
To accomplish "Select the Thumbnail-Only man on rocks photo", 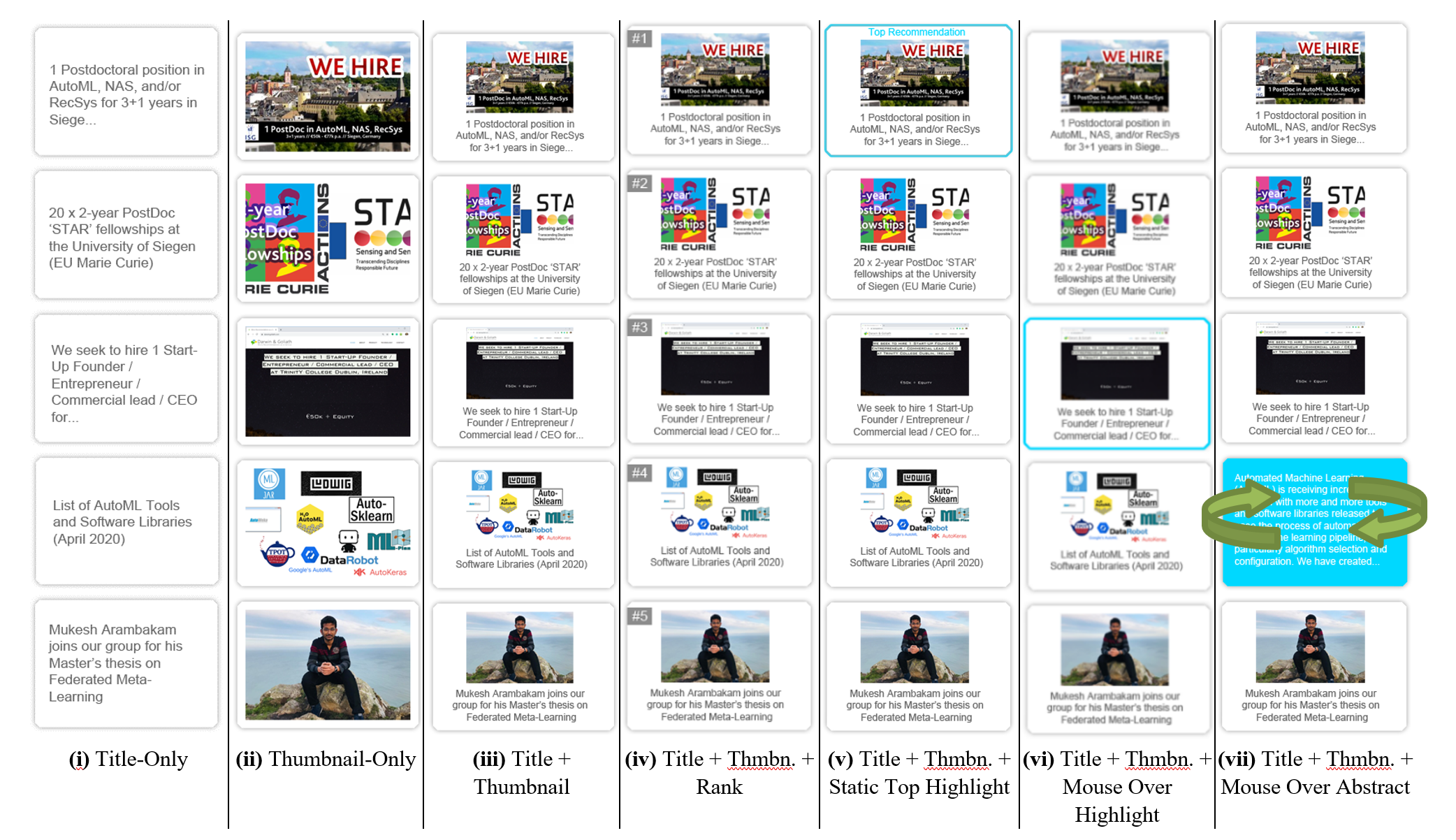I will coord(328,664).
